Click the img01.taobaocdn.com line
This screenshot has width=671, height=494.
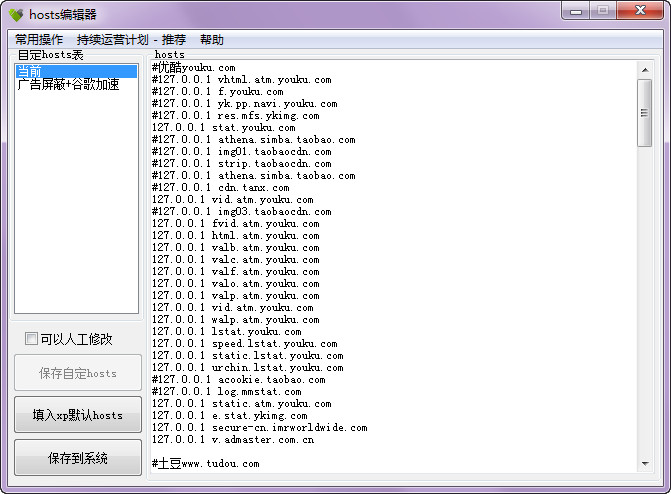(242, 152)
